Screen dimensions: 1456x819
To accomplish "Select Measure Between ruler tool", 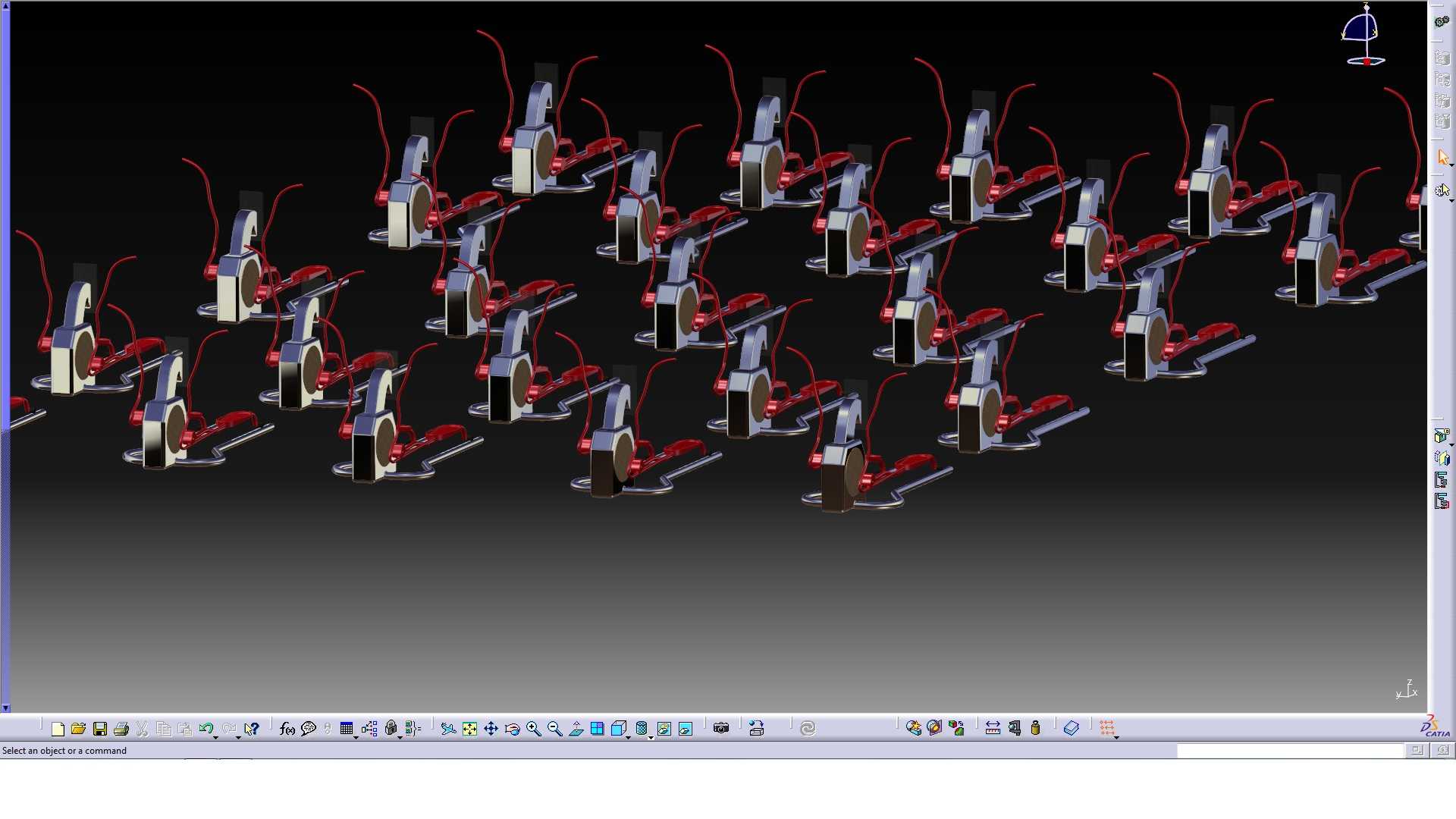I will click(x=993, y=729).
